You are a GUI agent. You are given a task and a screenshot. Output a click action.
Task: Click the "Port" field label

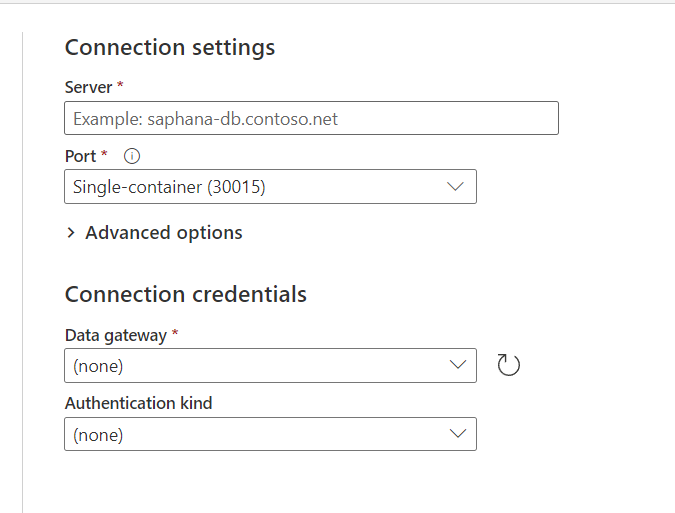(x=80, y=156)
